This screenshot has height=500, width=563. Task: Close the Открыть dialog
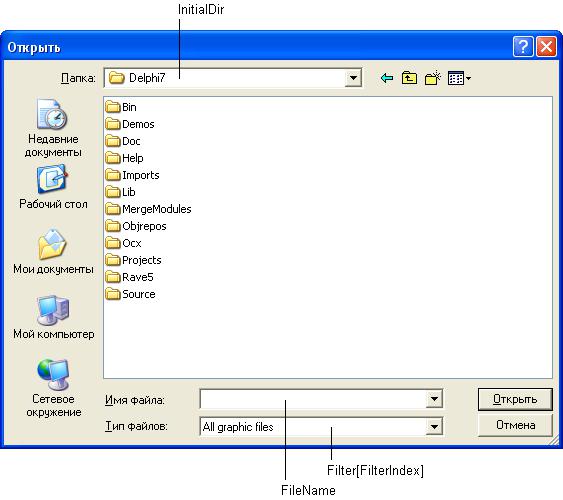pos(546,47)
